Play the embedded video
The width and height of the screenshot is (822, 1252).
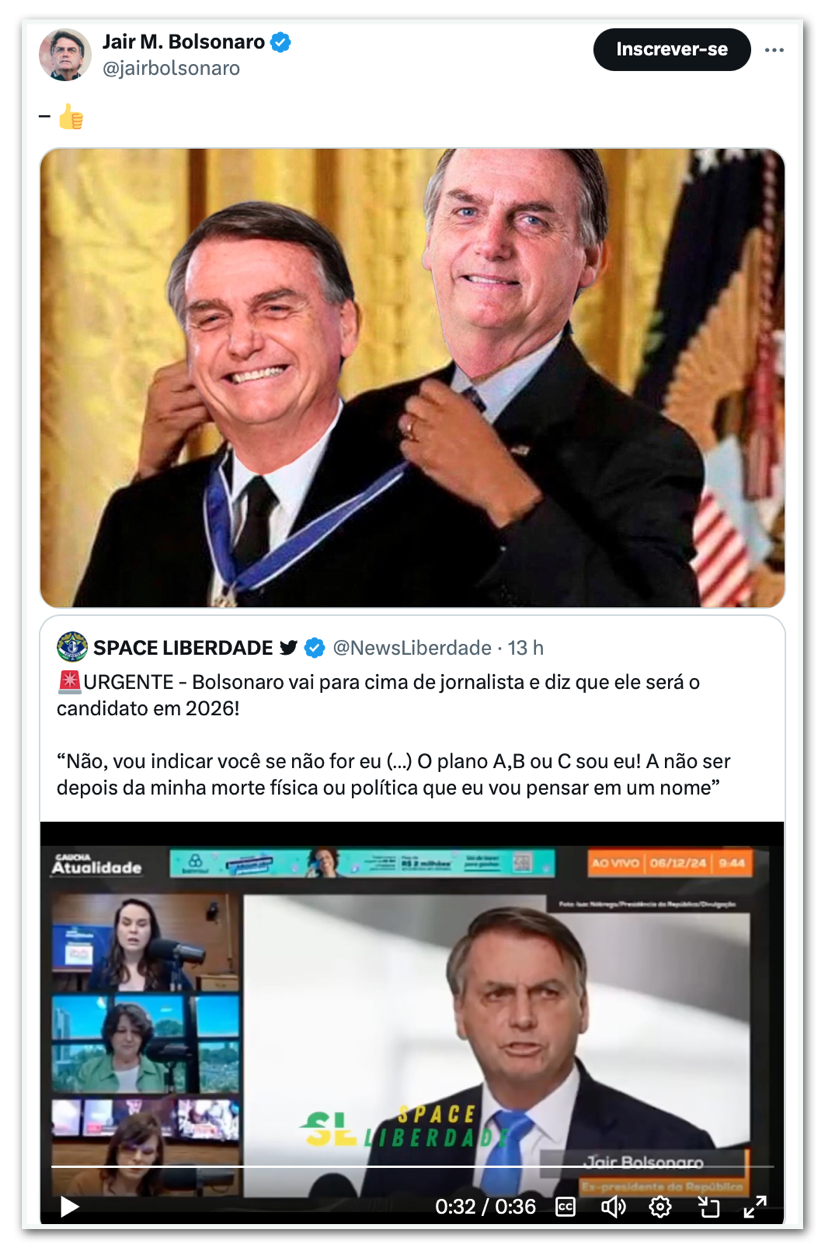(x=69, y=1207)
